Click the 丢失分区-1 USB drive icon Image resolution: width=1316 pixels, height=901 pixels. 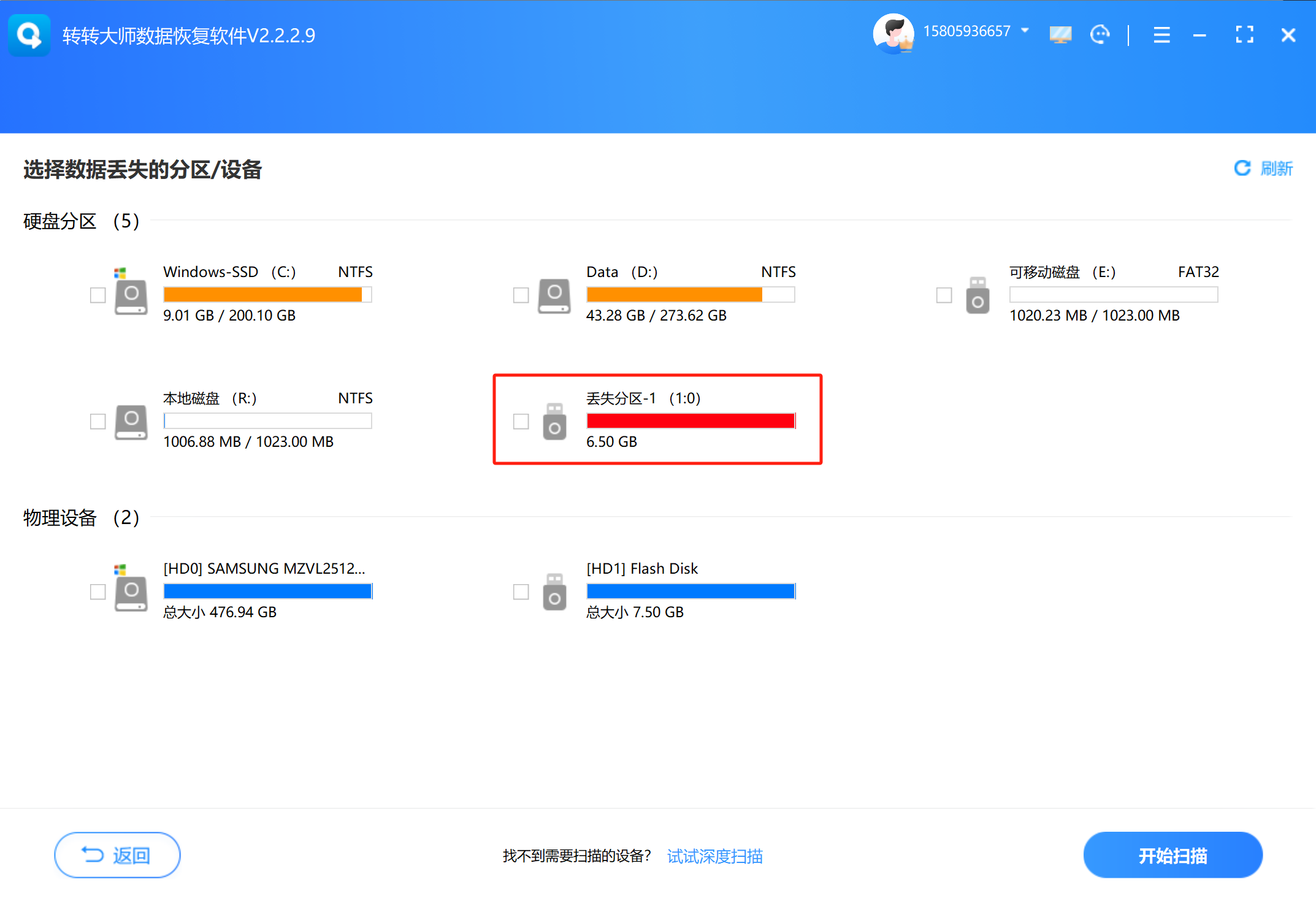pos(554,423)
